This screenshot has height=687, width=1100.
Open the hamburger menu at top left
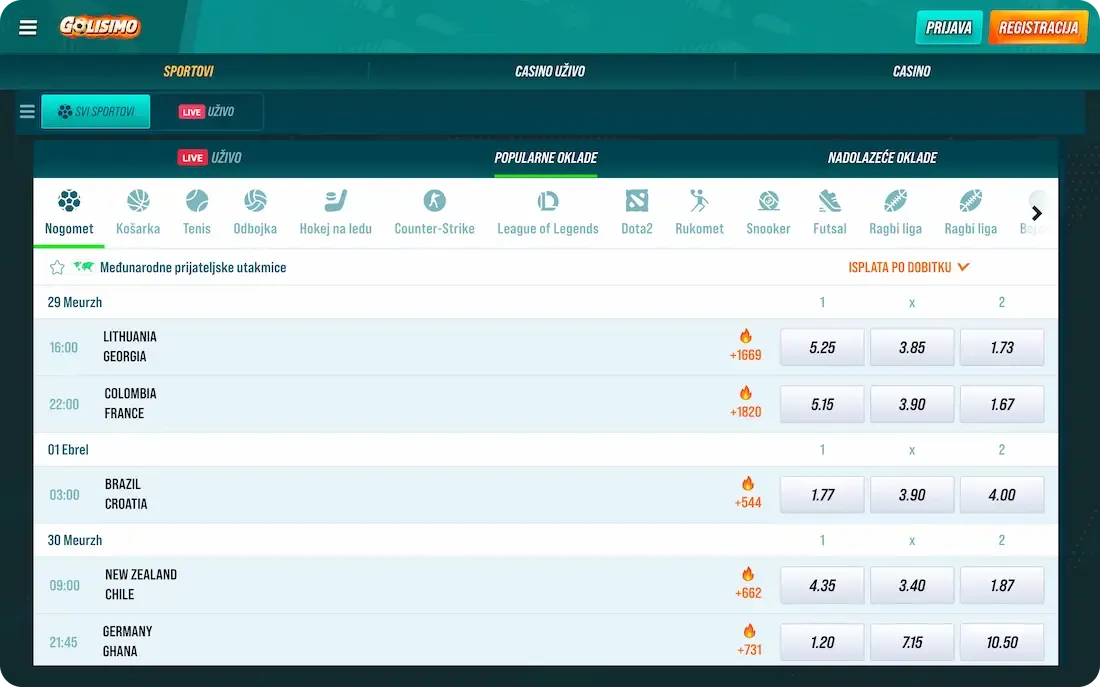click(26, 27)
